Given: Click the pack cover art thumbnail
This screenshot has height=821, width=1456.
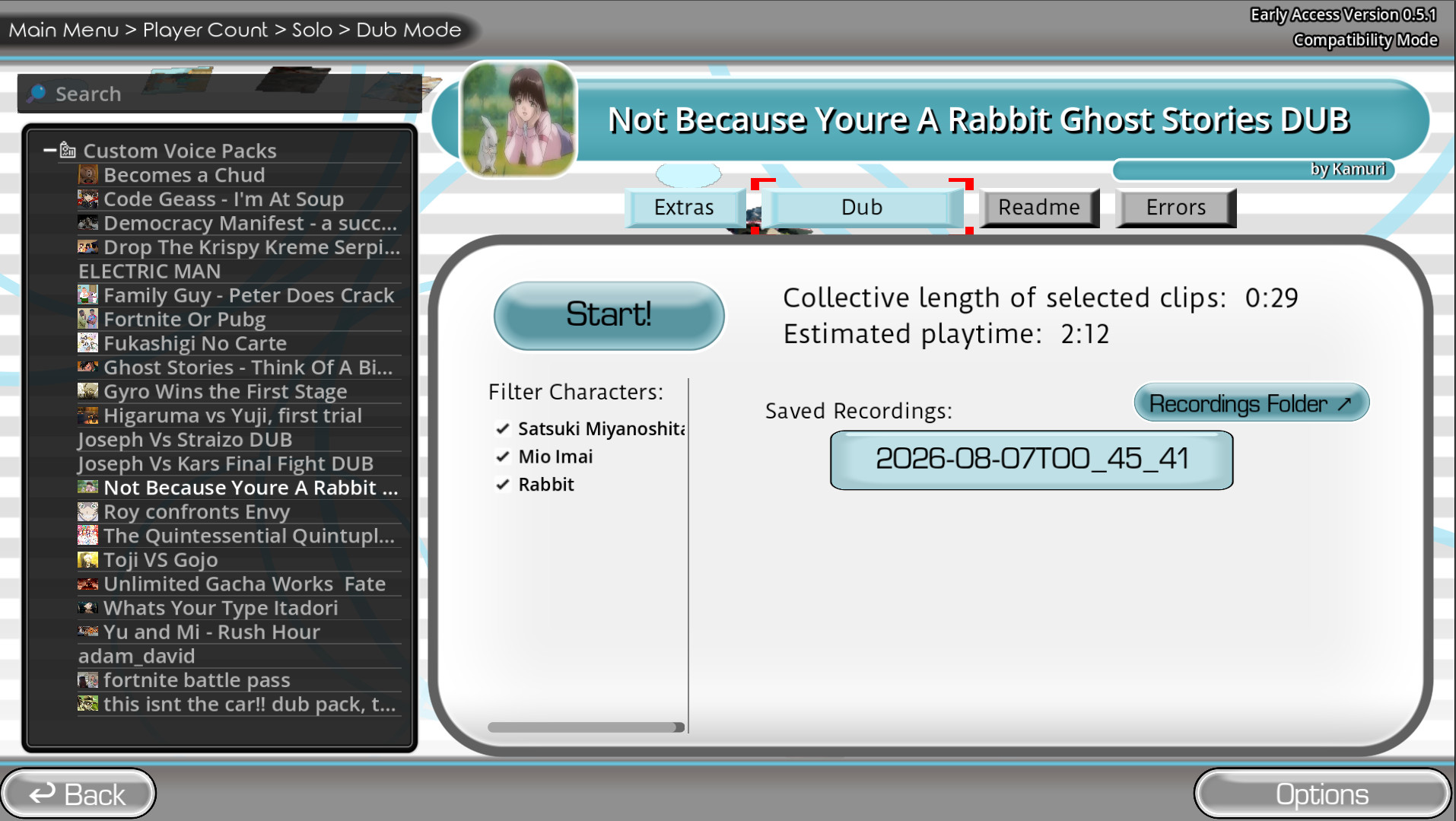Looking at the screenshot, I should click(x=518, y=119).
